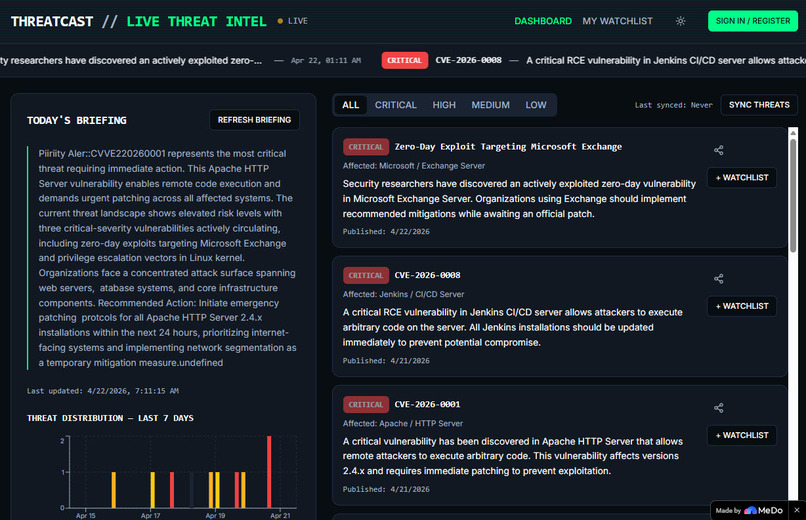Select the CVE-2026-0008 card title
The image size is (806, 520).
(x=427, y=275)
